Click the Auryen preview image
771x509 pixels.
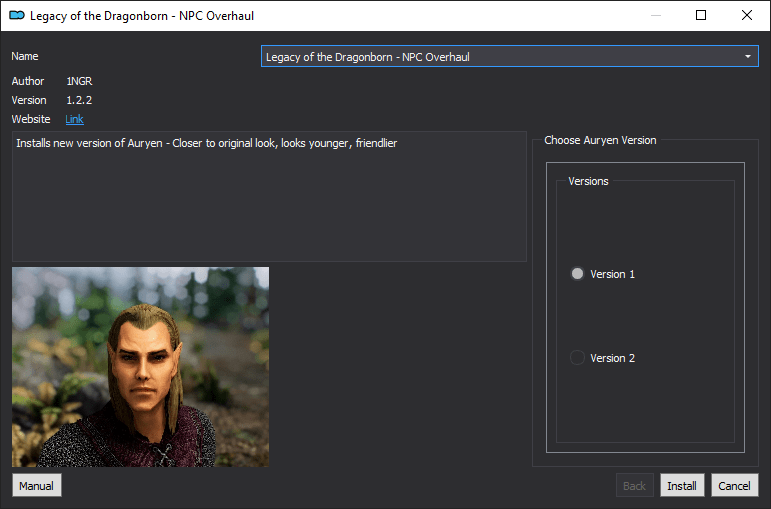click(140, 367)
